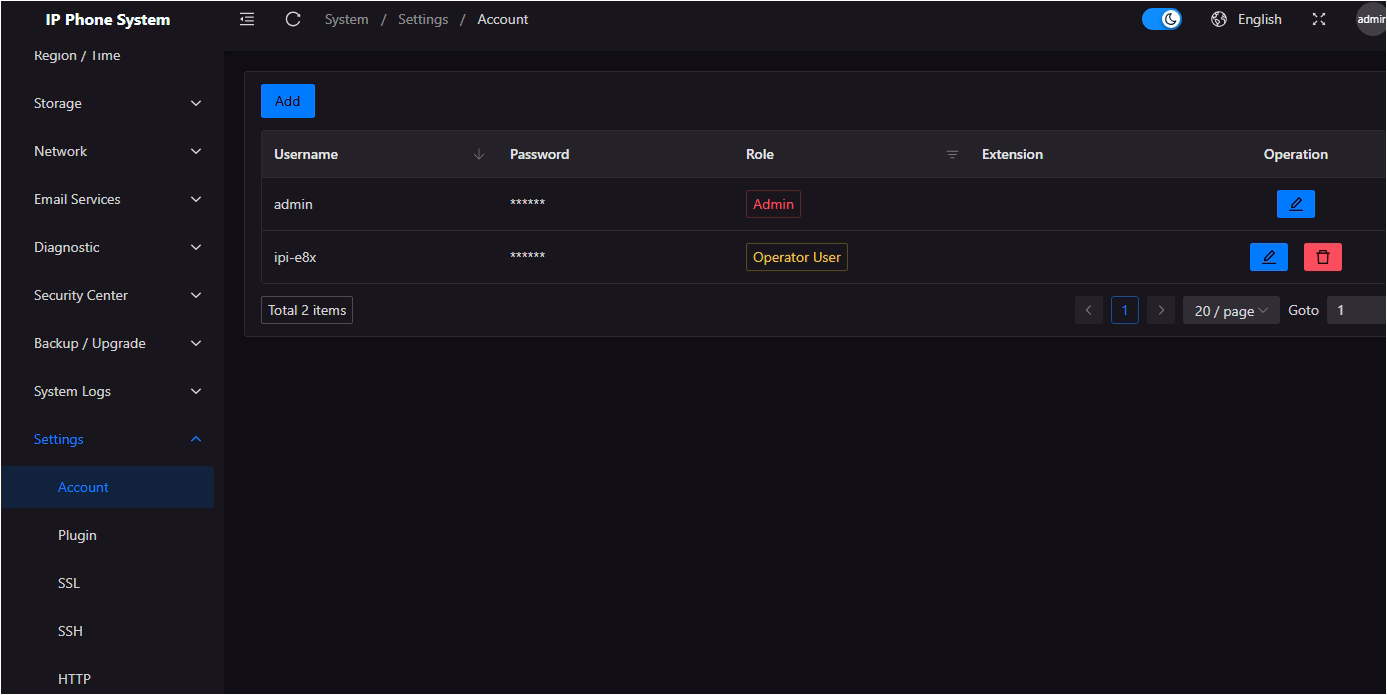Edit the ipi-e8x account with pencil icon
The image size is (1387, 695).
(1268, 257)
